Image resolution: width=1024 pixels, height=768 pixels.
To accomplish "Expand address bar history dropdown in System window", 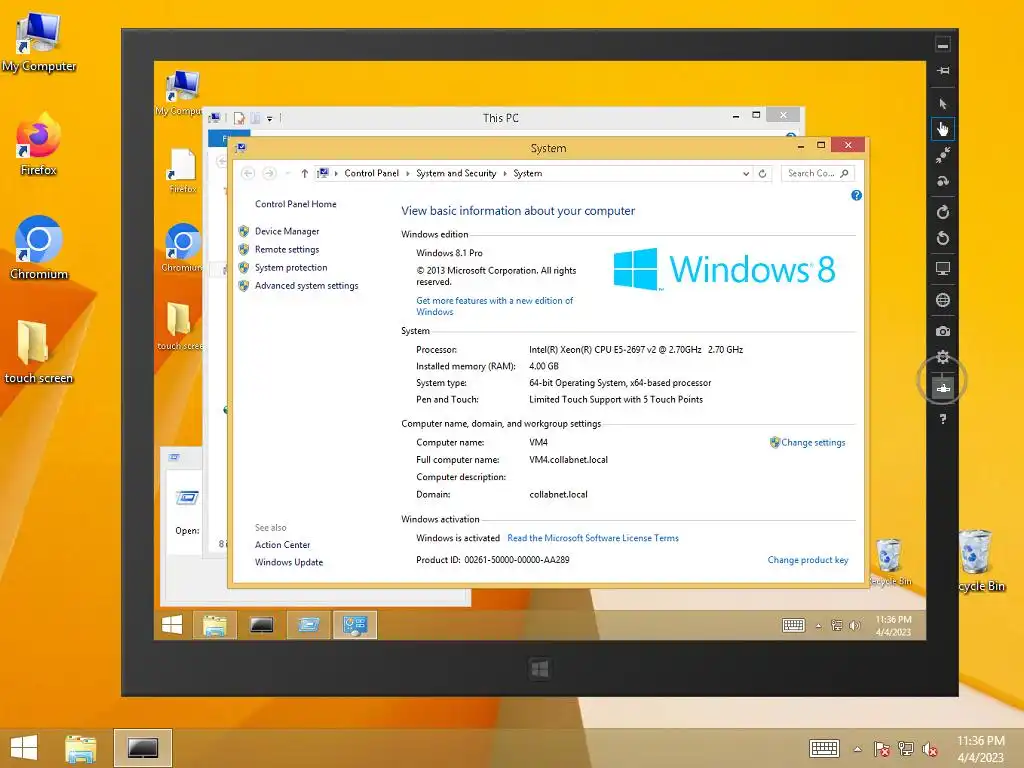I will point(746,173).
